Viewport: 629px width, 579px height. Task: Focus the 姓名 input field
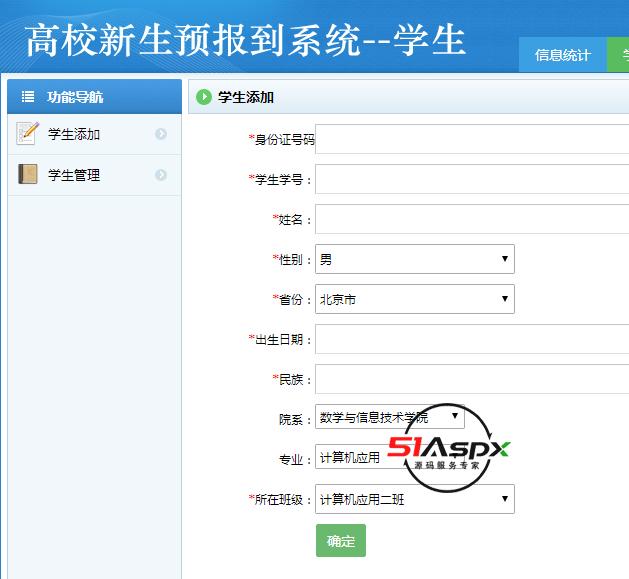(x=472, y=219)
